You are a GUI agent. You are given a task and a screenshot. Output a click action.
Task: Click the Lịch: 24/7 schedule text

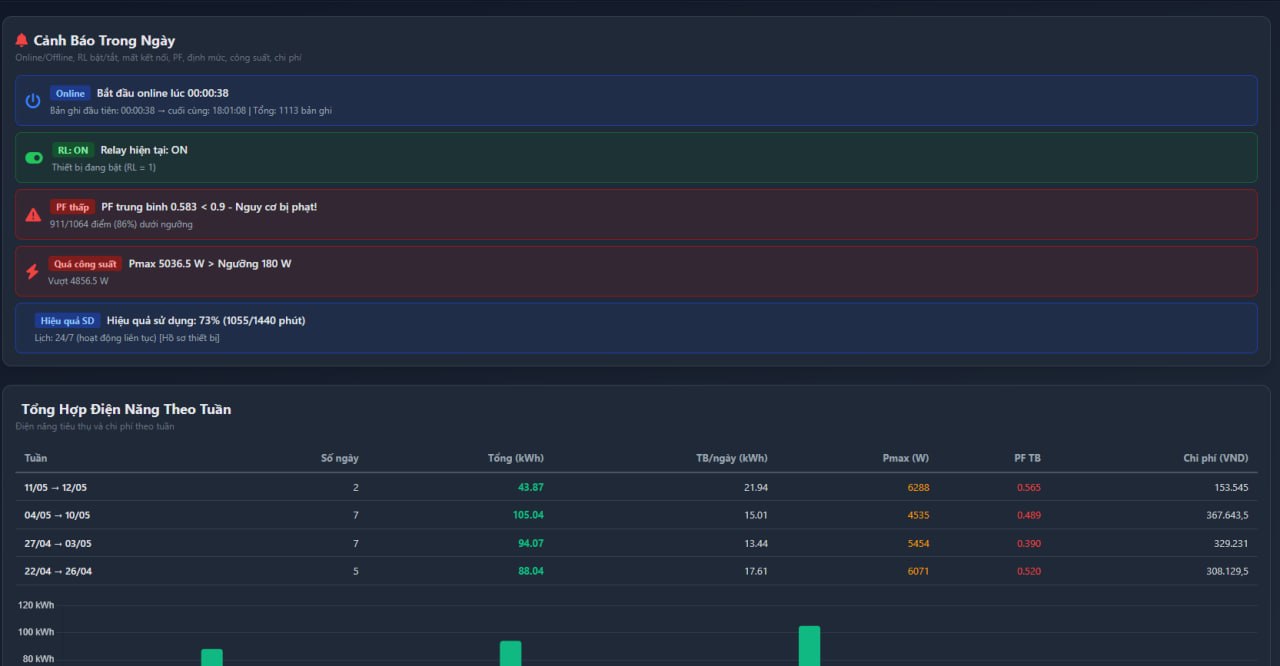tap(127, 338)
